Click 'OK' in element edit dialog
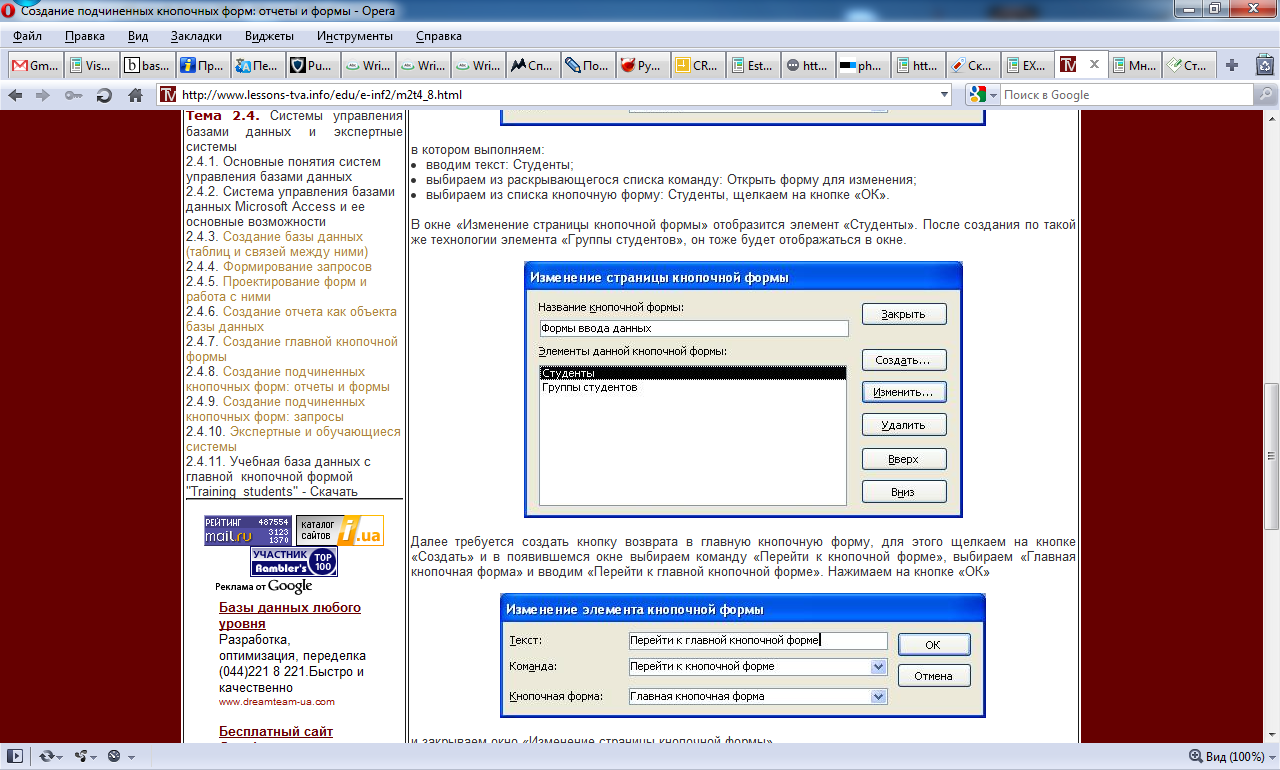Viewport: 1280px width, 770px height. coord(933,645)
